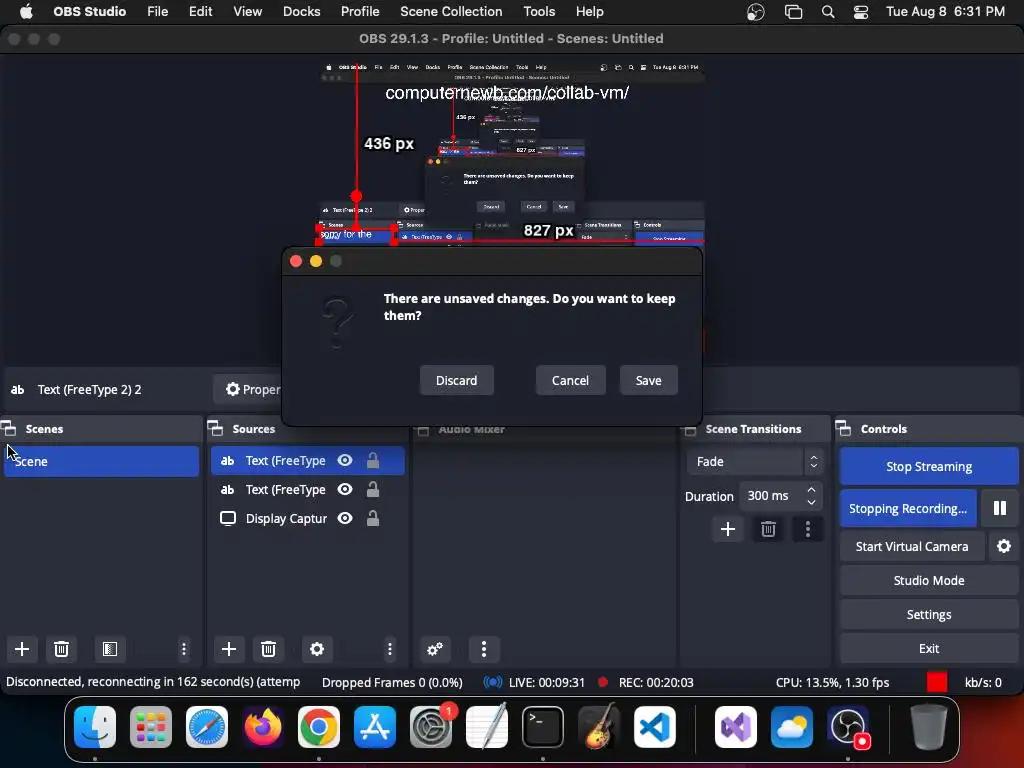This screenshot has width=1024, height=768.
Task: Open Firefox from the dock
Action: [x=263, y=727]
